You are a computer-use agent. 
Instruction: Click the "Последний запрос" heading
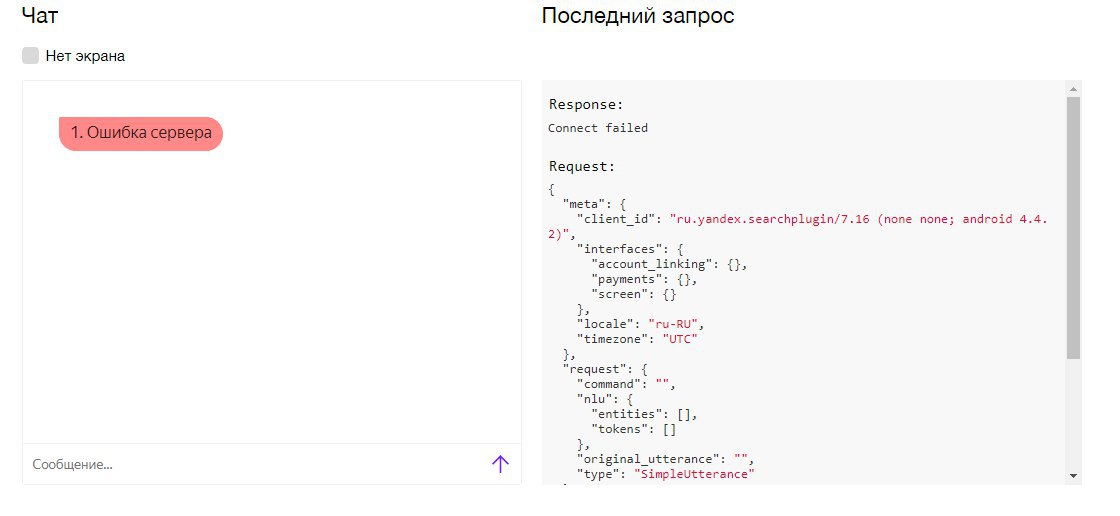tap(638, 16)
